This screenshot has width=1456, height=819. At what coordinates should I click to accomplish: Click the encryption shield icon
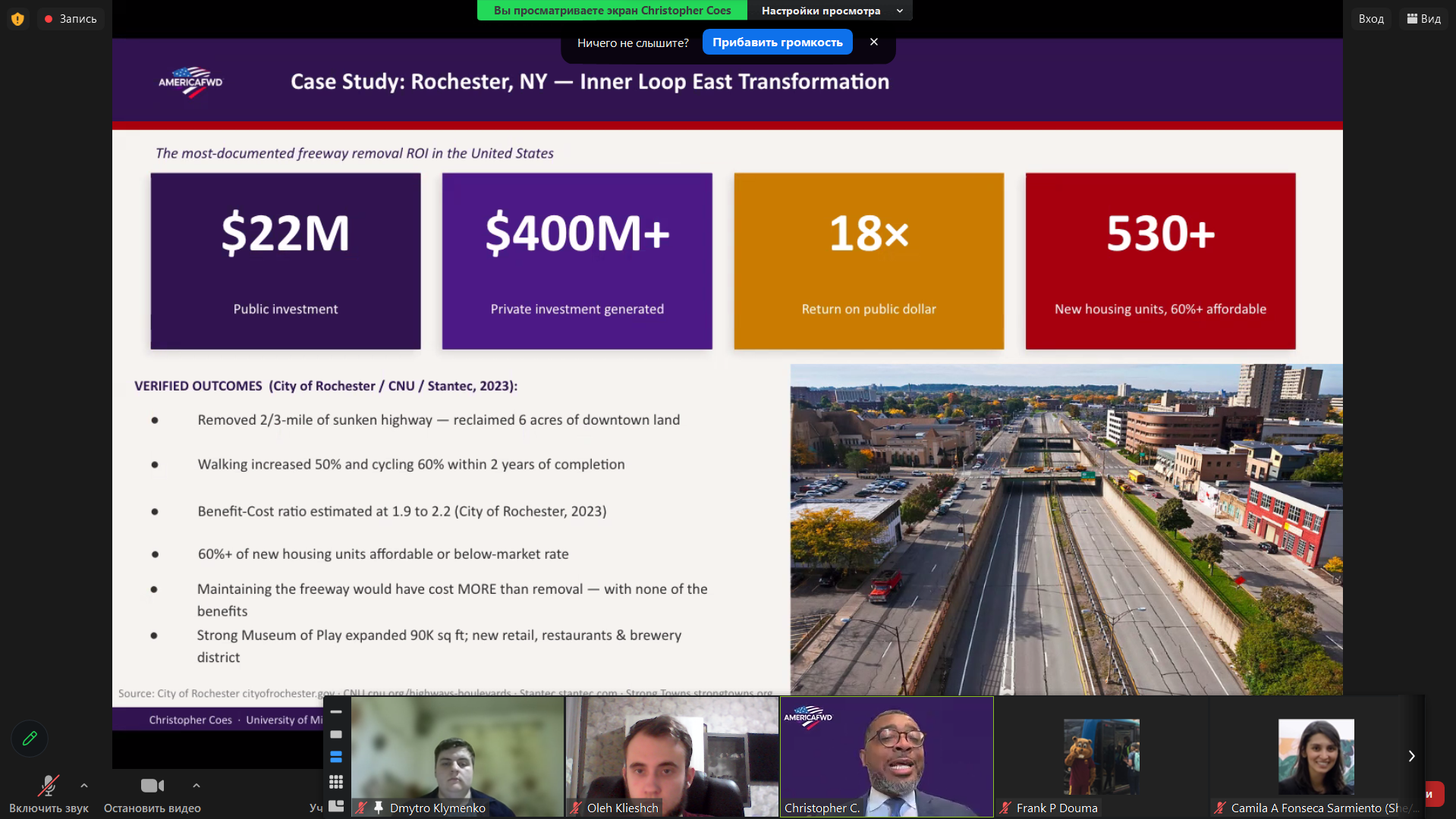(17, 19)
